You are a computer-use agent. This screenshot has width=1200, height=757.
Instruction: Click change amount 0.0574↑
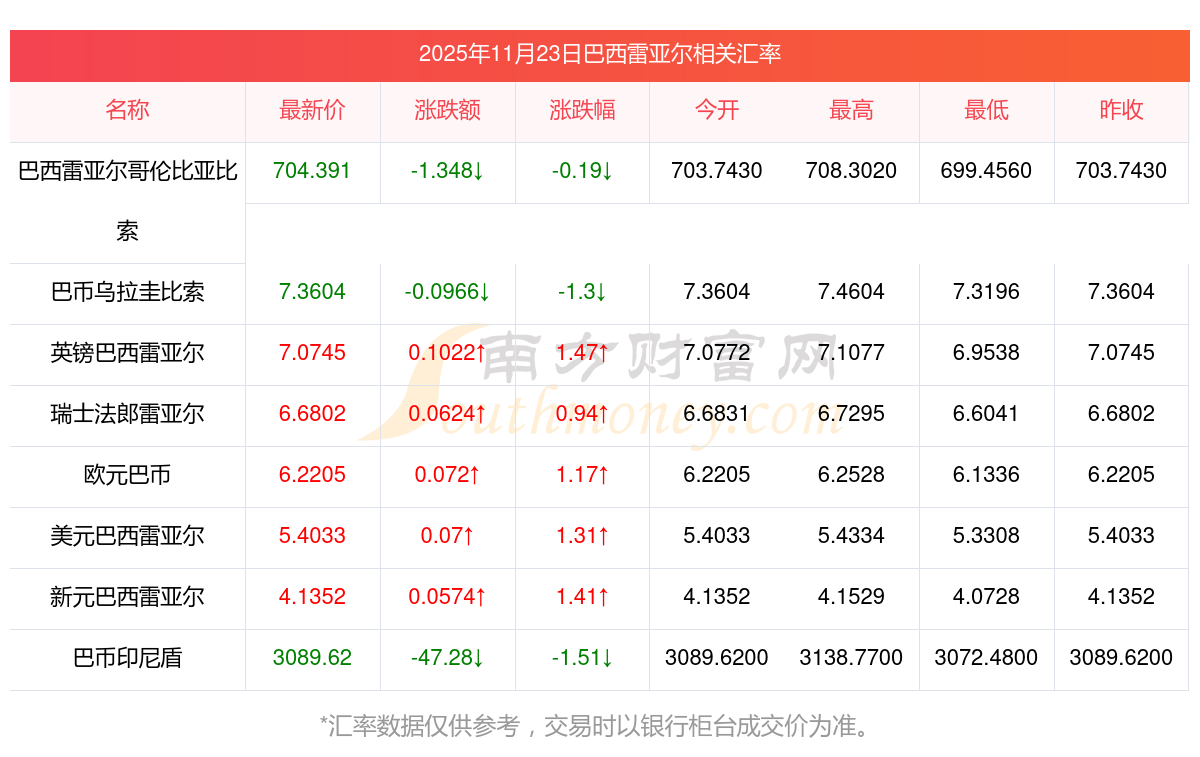pyautogui.click(x=447, y=597)
